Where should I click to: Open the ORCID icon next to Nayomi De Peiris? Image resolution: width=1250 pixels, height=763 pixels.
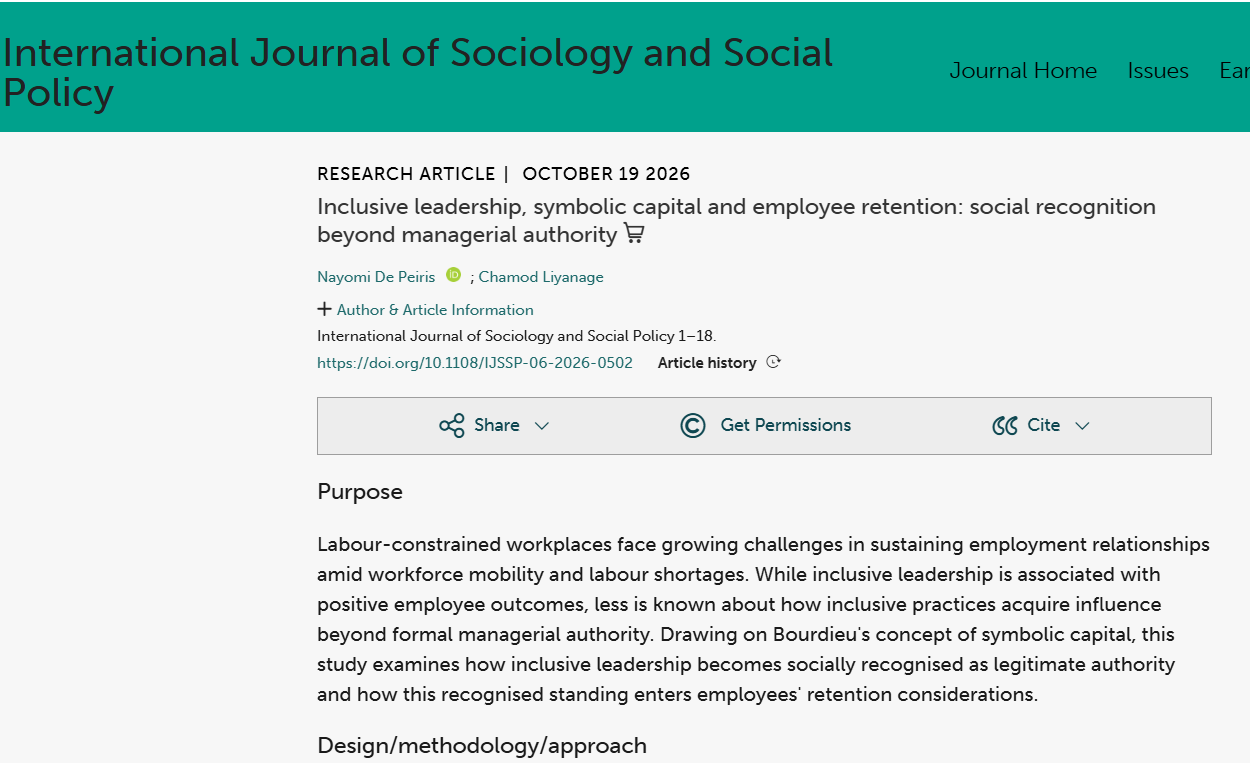(x=453, y=275)
